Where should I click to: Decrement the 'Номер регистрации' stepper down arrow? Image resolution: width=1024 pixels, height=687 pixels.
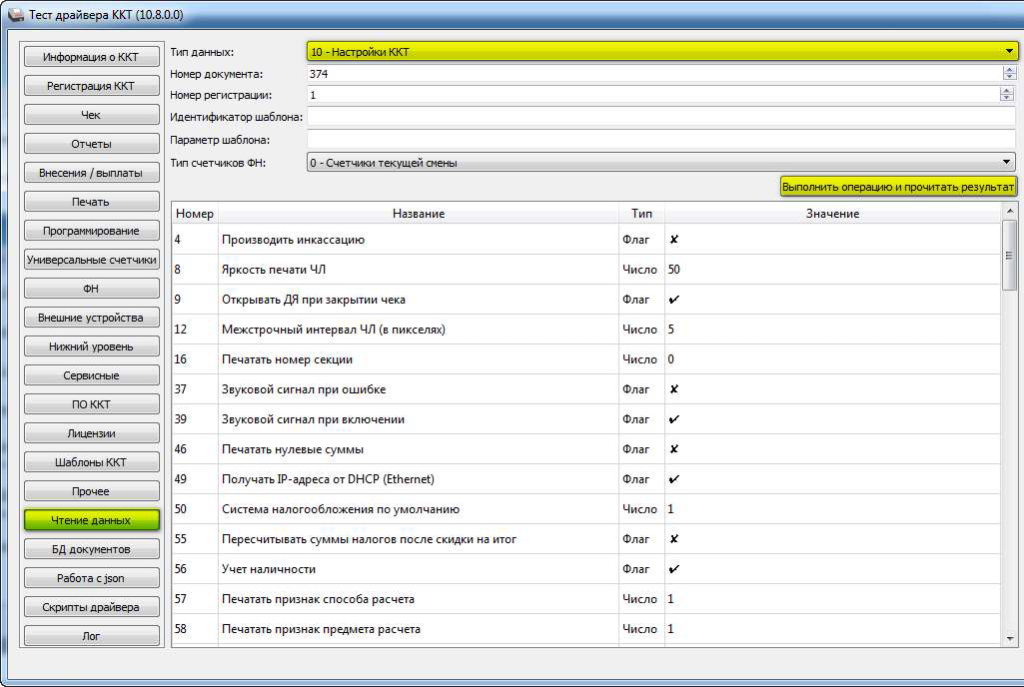click(x=1008, y=98)
